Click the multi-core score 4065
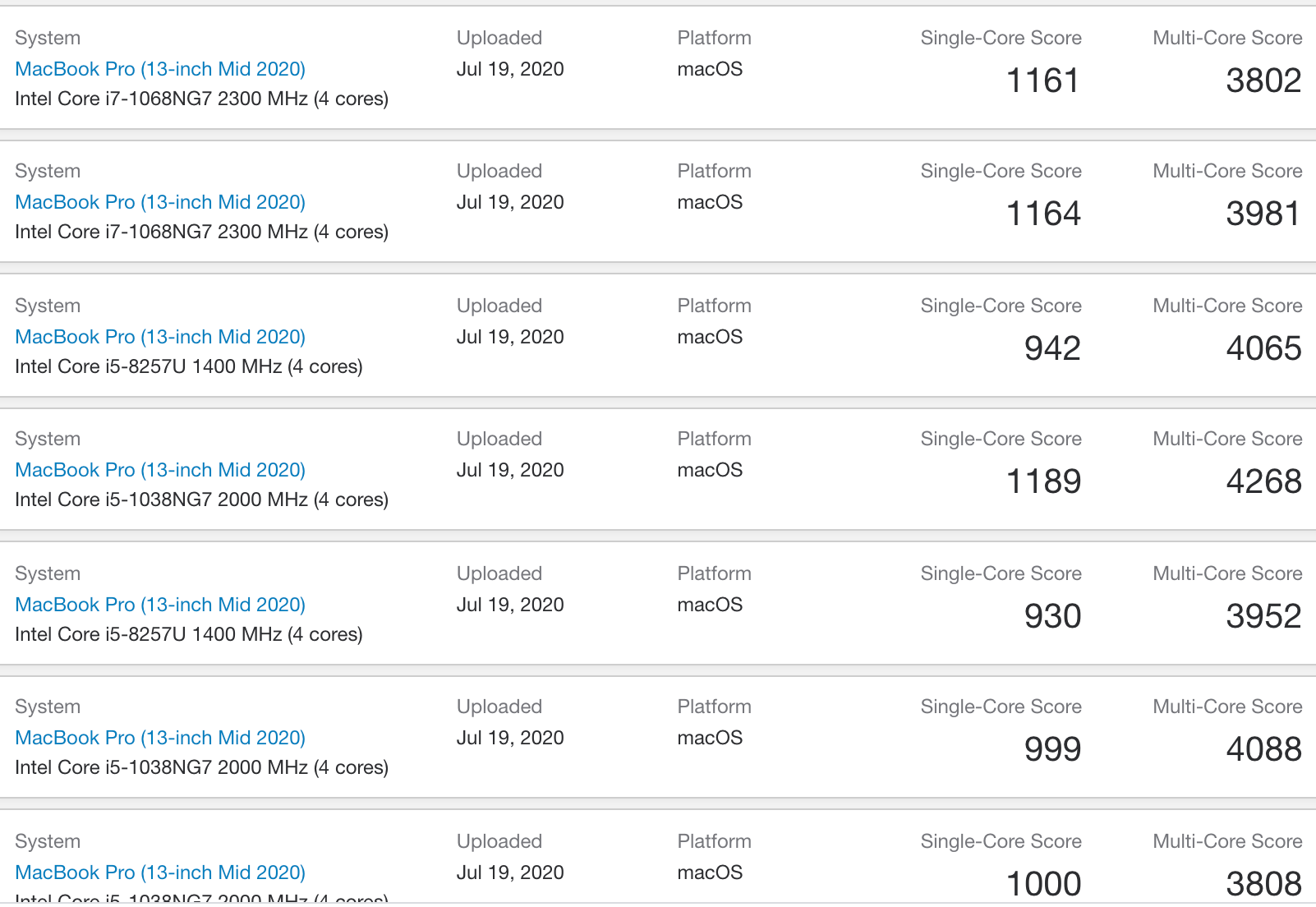This screenshot has height=907, width=1316. [x=1263, y=348]
